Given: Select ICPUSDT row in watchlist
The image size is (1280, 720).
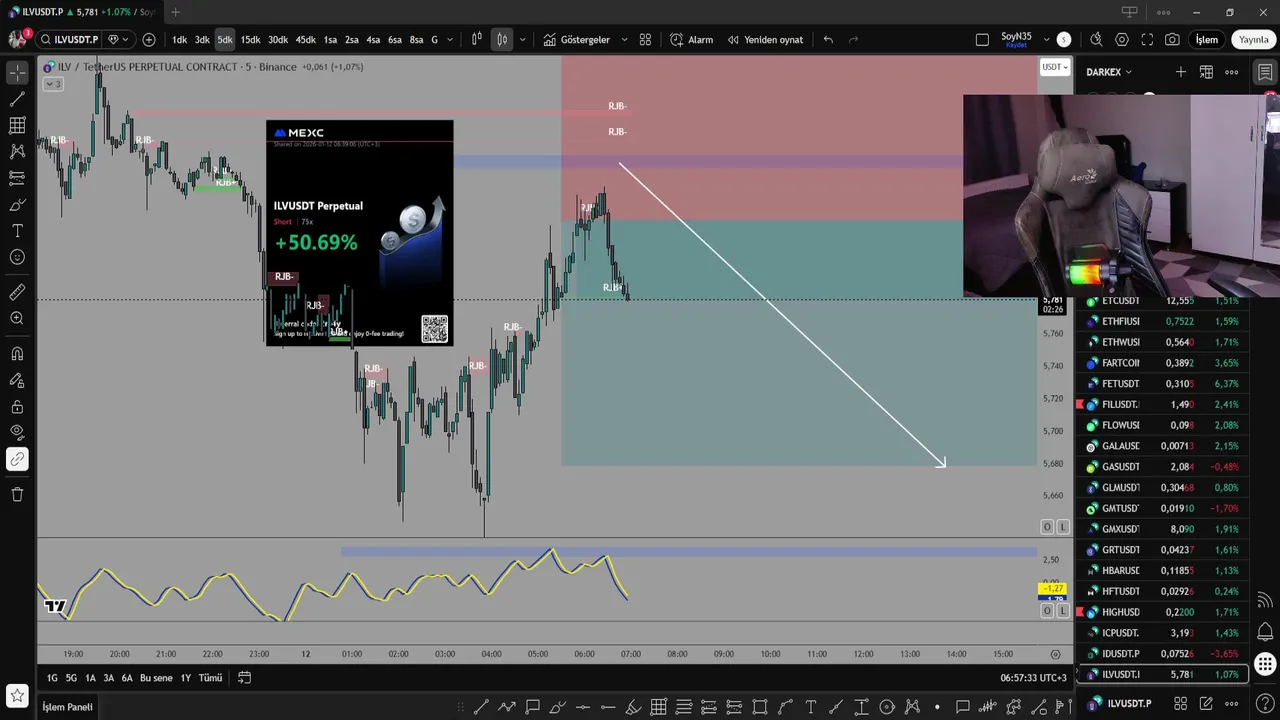Looking at the screenshot, I should click(x=1162, y=633).
